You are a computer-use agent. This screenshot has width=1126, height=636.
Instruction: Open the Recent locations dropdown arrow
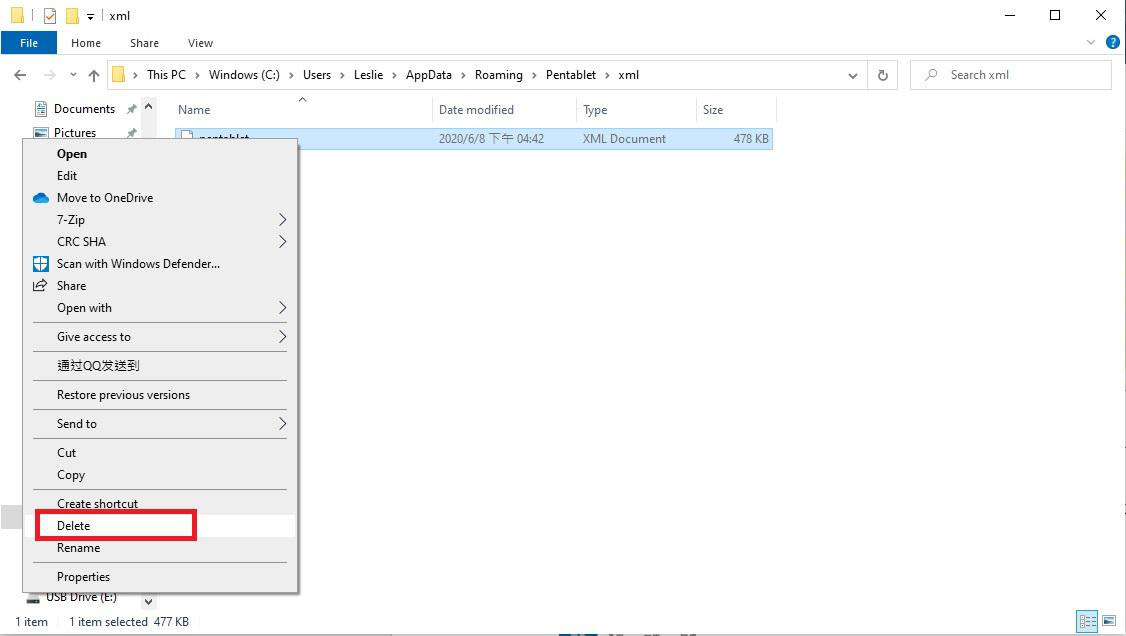(73, 75)
